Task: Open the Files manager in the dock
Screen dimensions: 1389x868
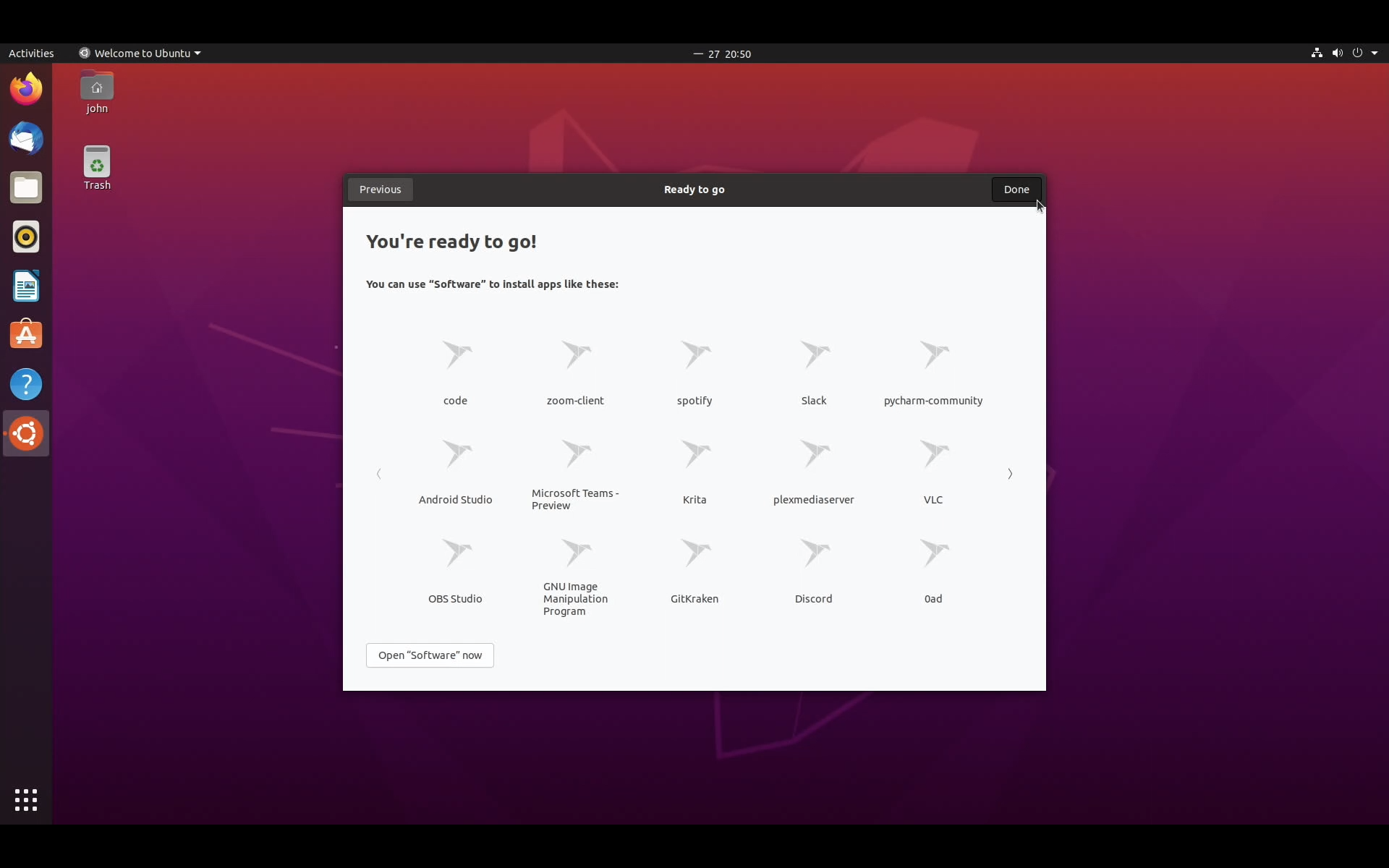Action: (26, 187)
